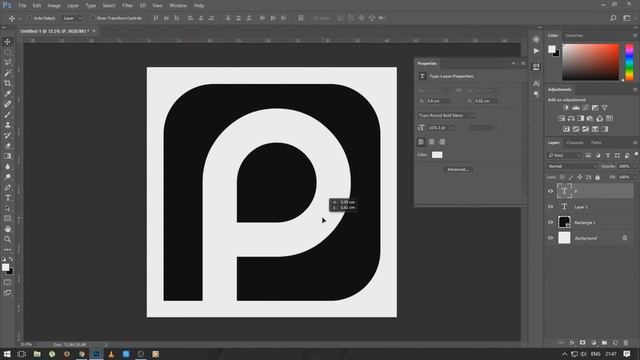Select the Move tool in the toolbox
The image size is (640, 360).
coord(7,42)
